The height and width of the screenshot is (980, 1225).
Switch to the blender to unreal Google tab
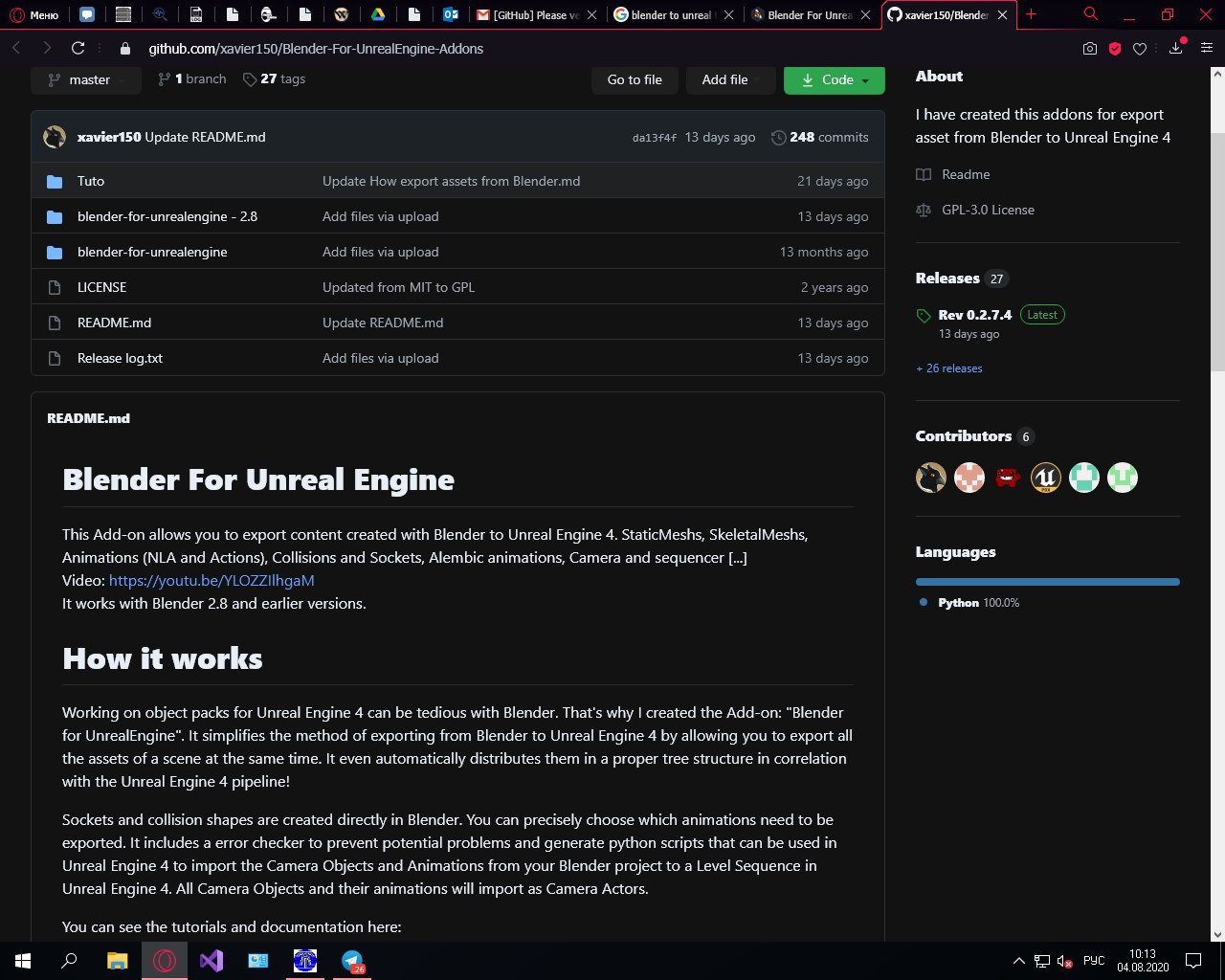(674, 14)
